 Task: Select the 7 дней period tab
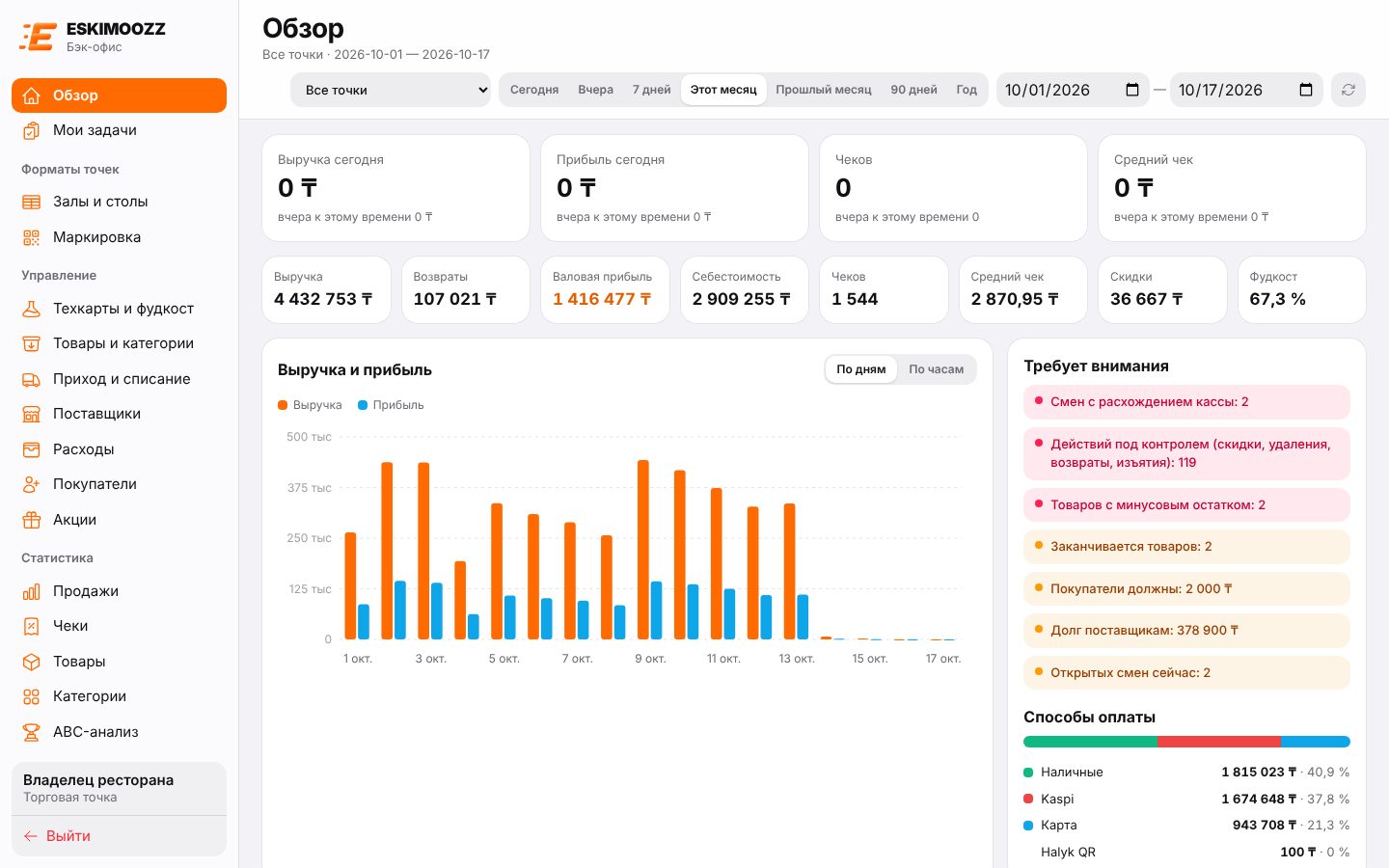652,90
